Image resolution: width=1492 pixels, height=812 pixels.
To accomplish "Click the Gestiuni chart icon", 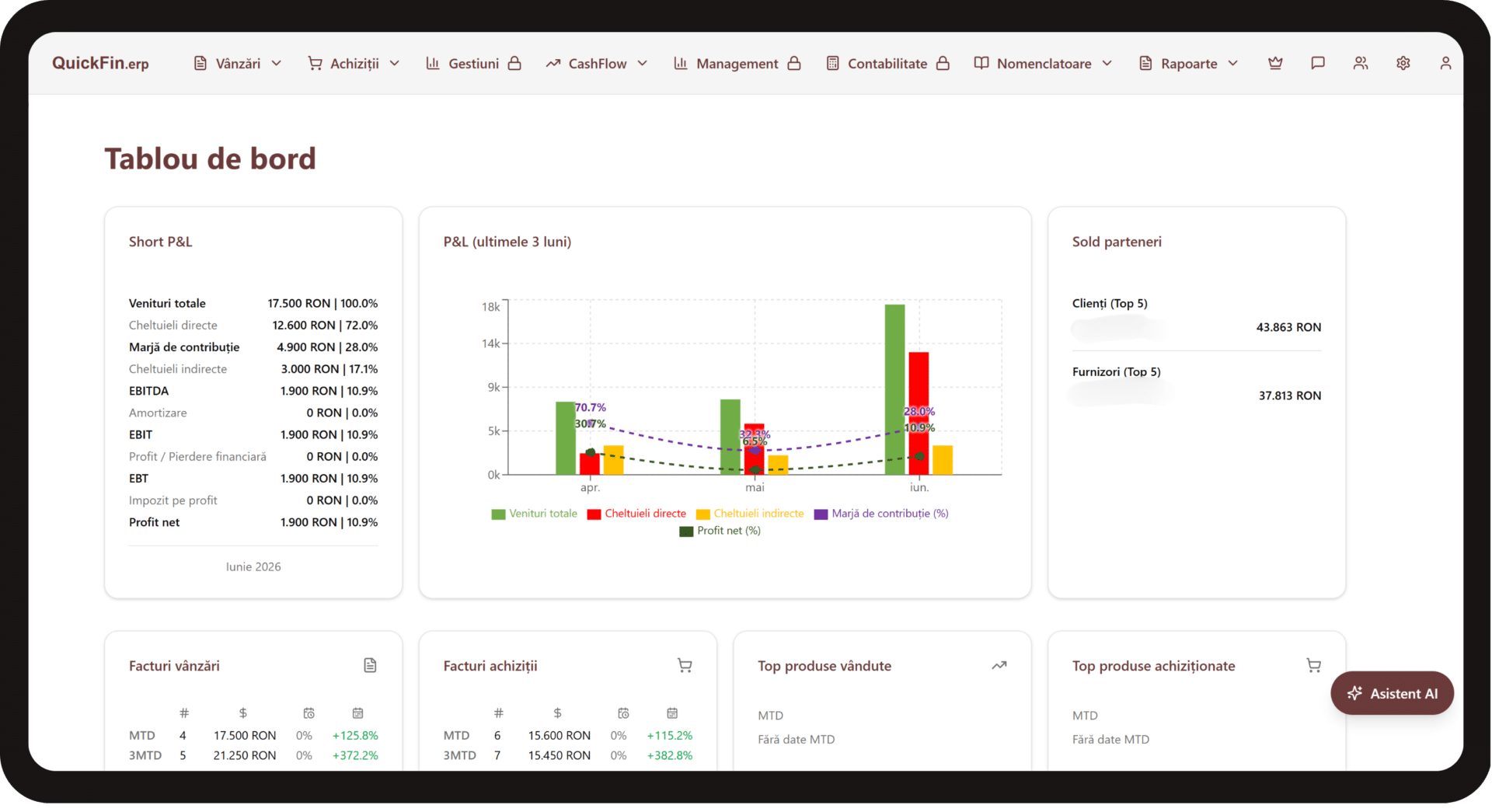I will (433, 63).
